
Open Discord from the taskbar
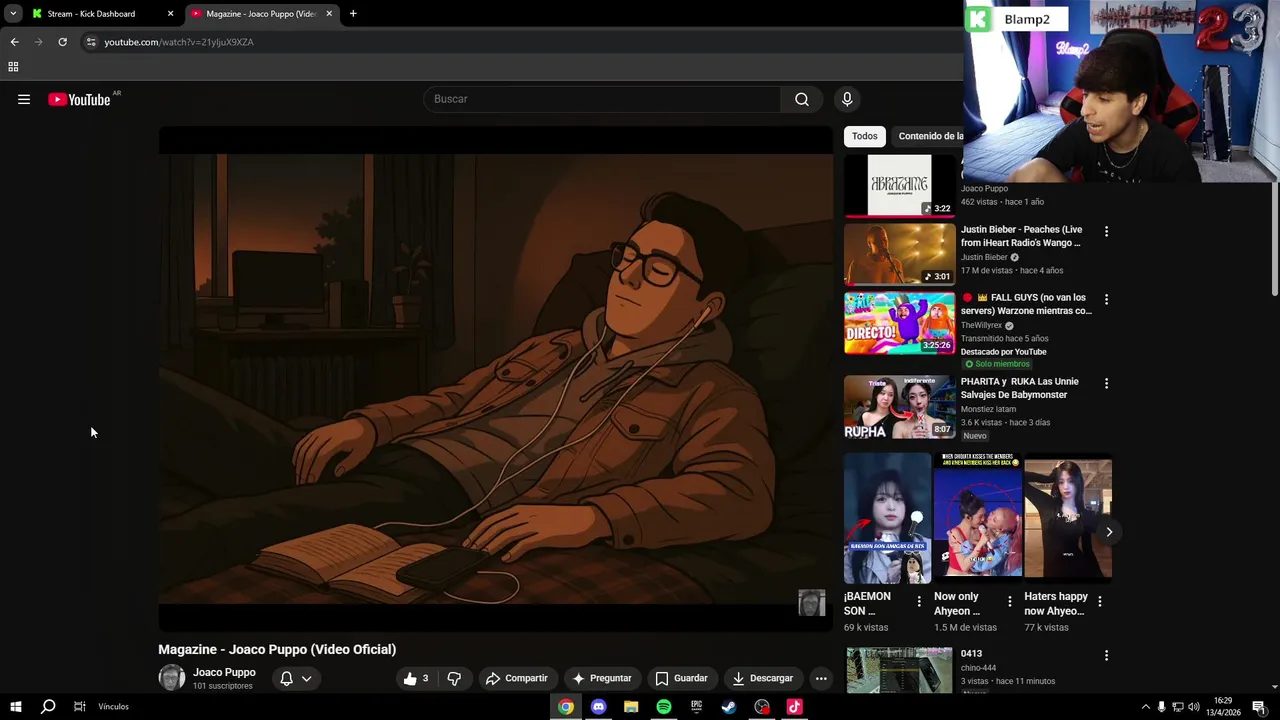coord(598,707)
